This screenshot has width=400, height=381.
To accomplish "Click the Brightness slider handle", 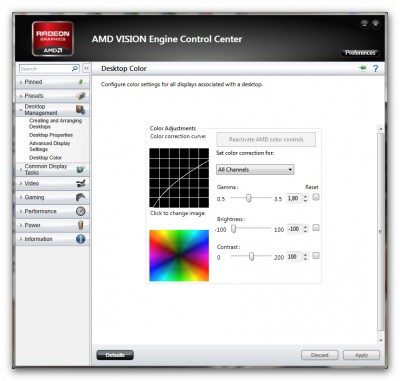I will 234,229.
